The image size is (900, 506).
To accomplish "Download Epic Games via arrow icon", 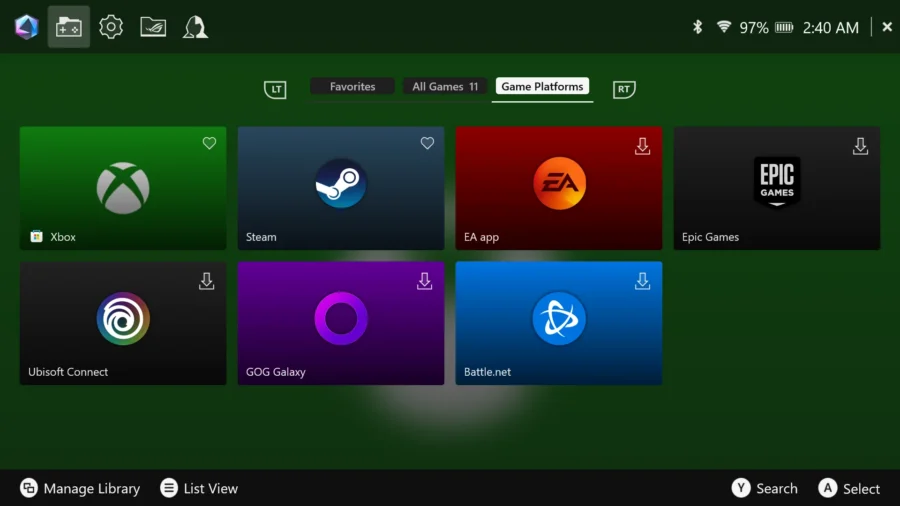I will pos(860,146).
